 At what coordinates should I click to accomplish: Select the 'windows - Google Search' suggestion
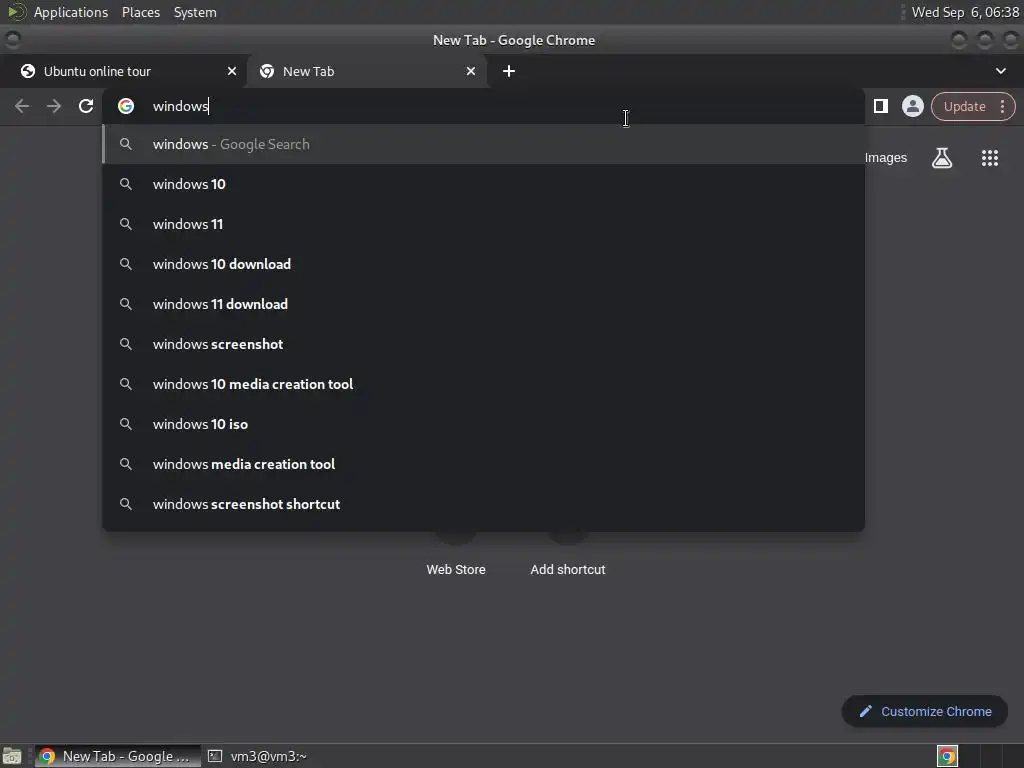point(483,144)
